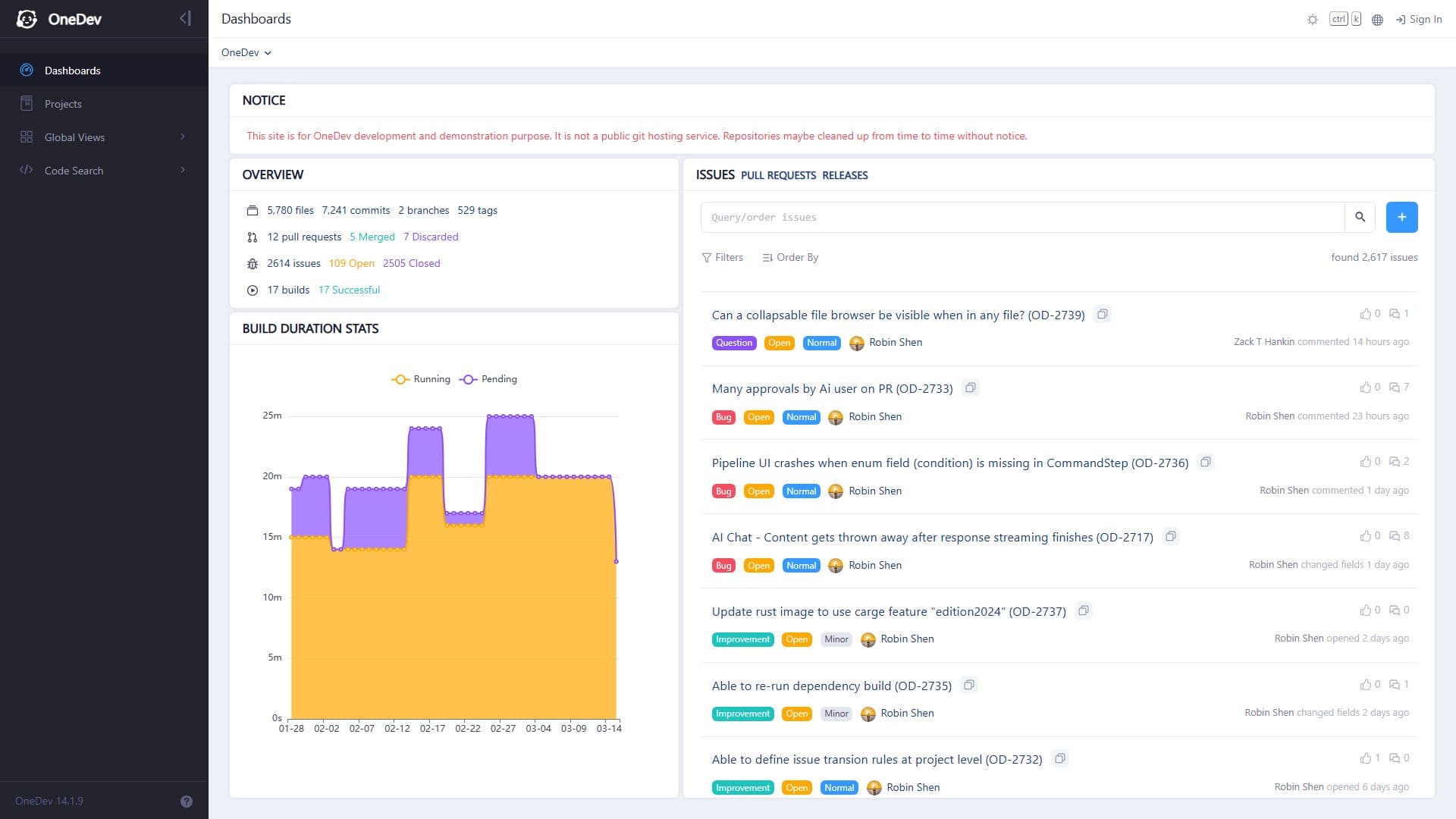The width and height of the screenshot is (1456, 819).
Task: Copy issue OD-2733 title icon
Action: pyautogui.click(x=971, y=388)
